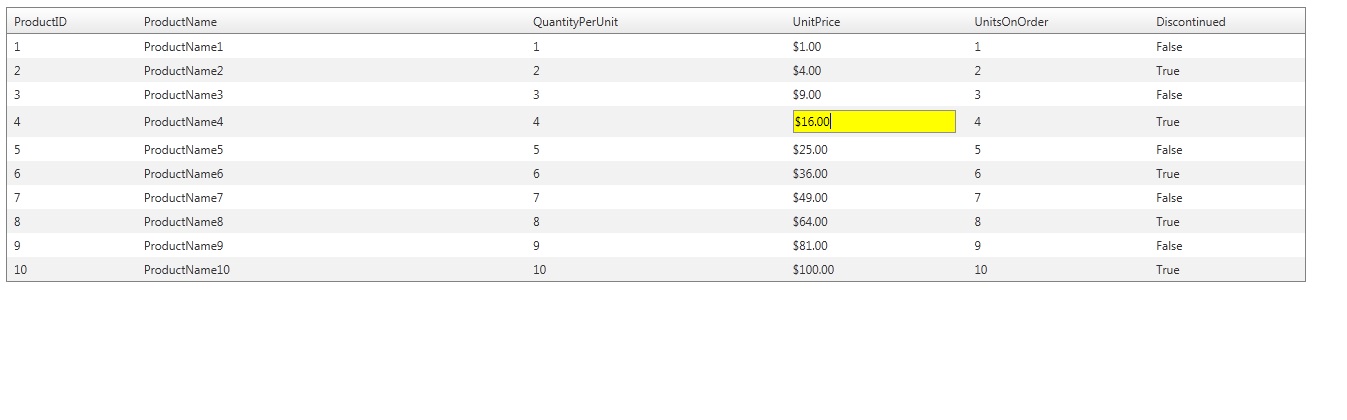Select the $64.00 unit price cell
The width and height of the screenshot is (1347, 420).
click(x=810, y=222)
